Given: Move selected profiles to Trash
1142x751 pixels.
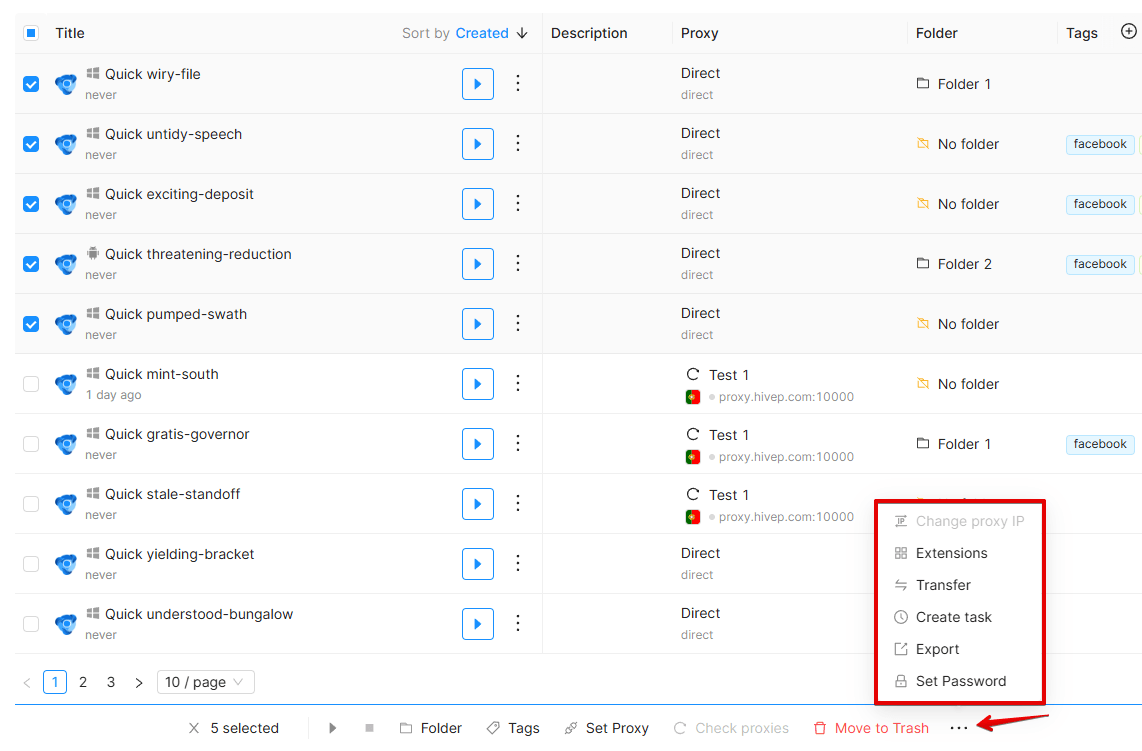Looking at the screenshot, I should coord(871,728).
